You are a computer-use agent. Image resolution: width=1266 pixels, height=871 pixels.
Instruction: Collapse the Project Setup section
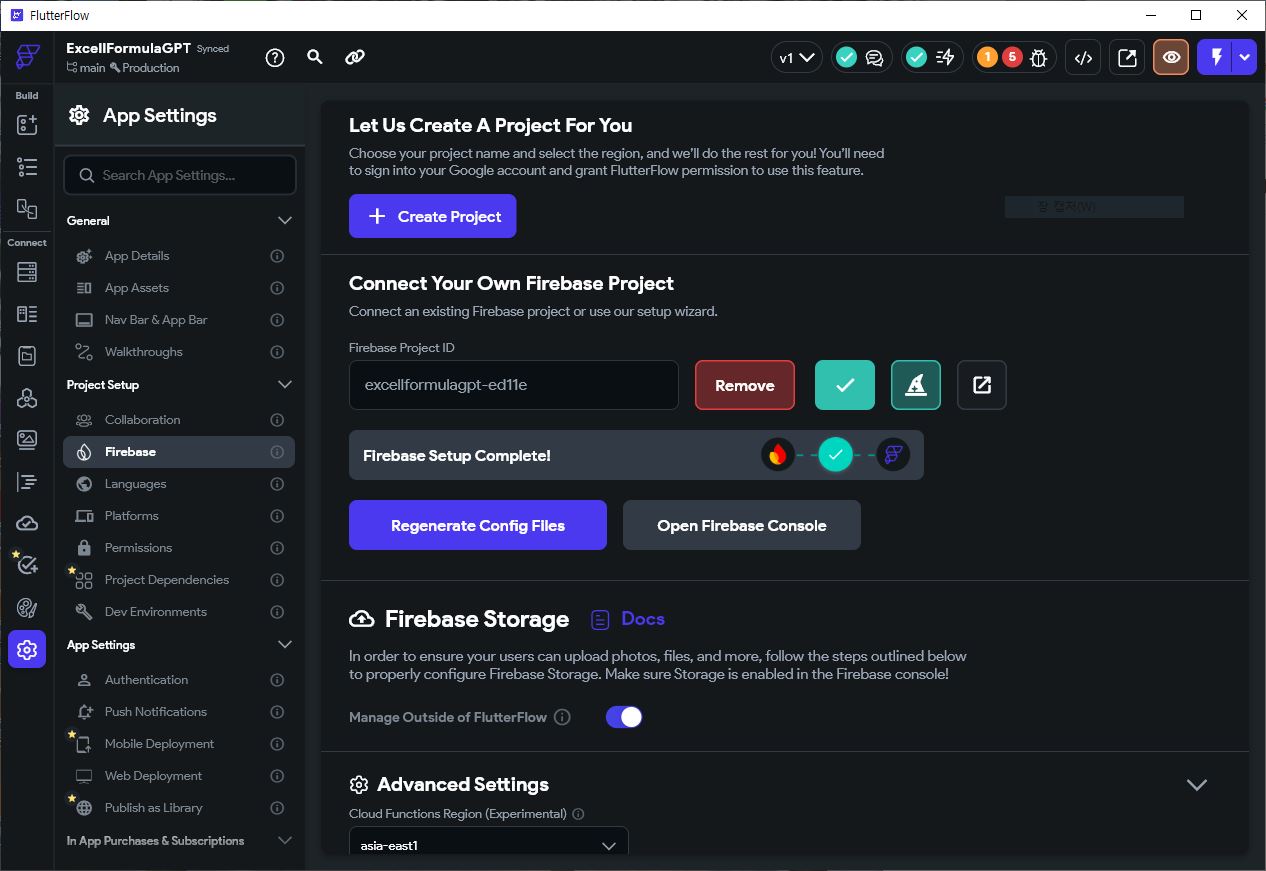tap(285, 384)
